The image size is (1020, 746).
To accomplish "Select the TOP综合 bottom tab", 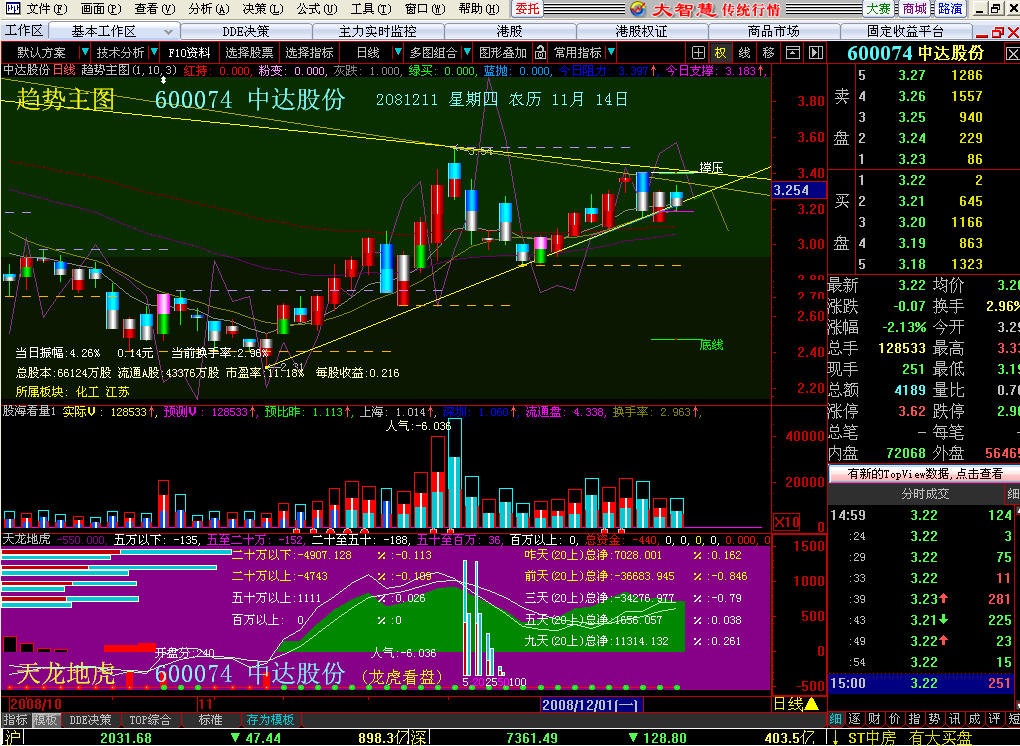I will coord(150,720).
